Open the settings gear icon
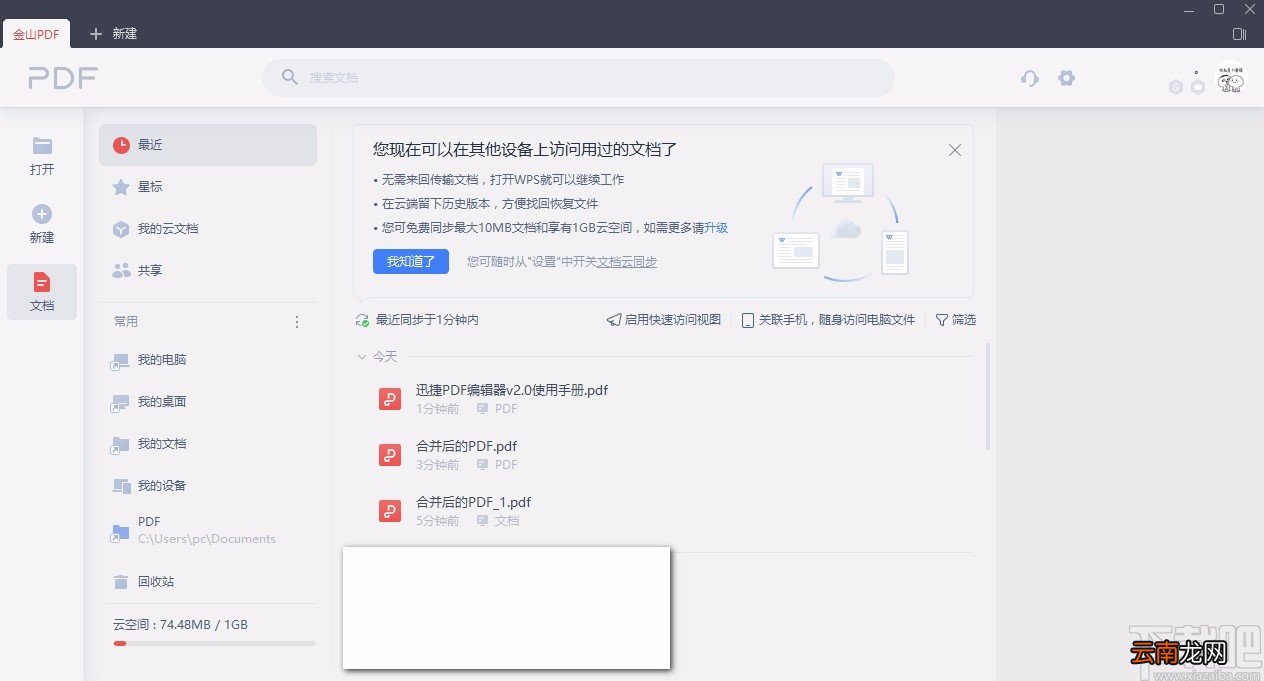 [1067, 78]
